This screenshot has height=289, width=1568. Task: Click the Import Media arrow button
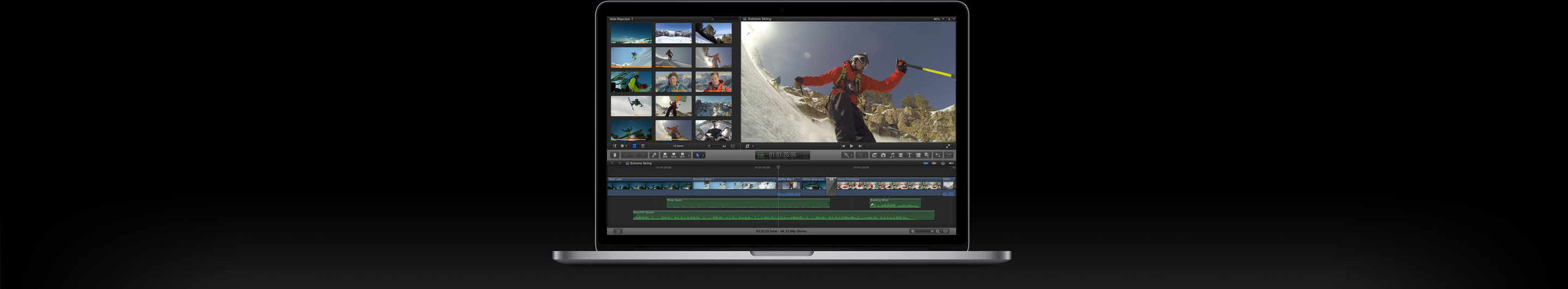coord(615,155)
